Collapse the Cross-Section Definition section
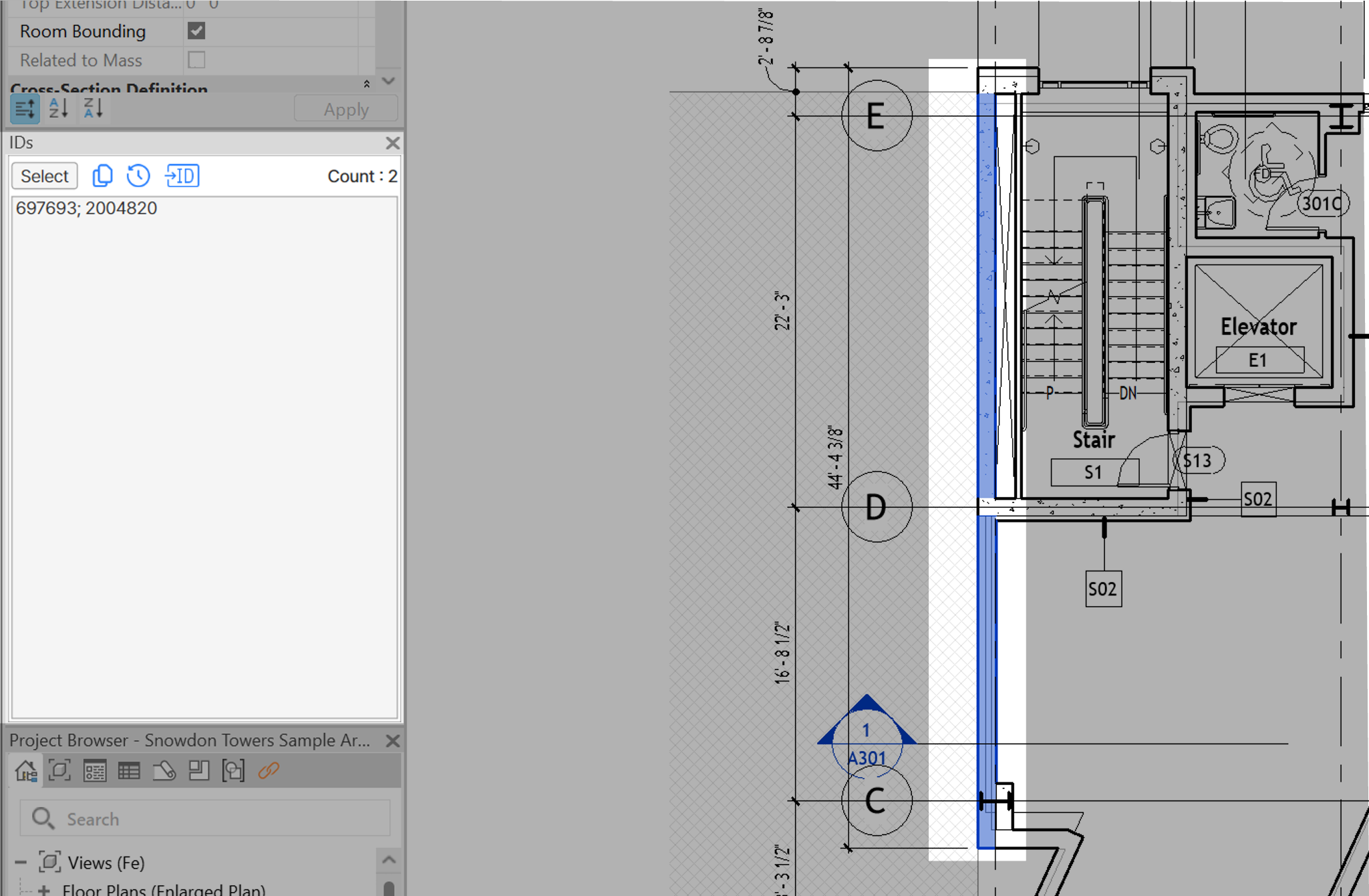 367,84
